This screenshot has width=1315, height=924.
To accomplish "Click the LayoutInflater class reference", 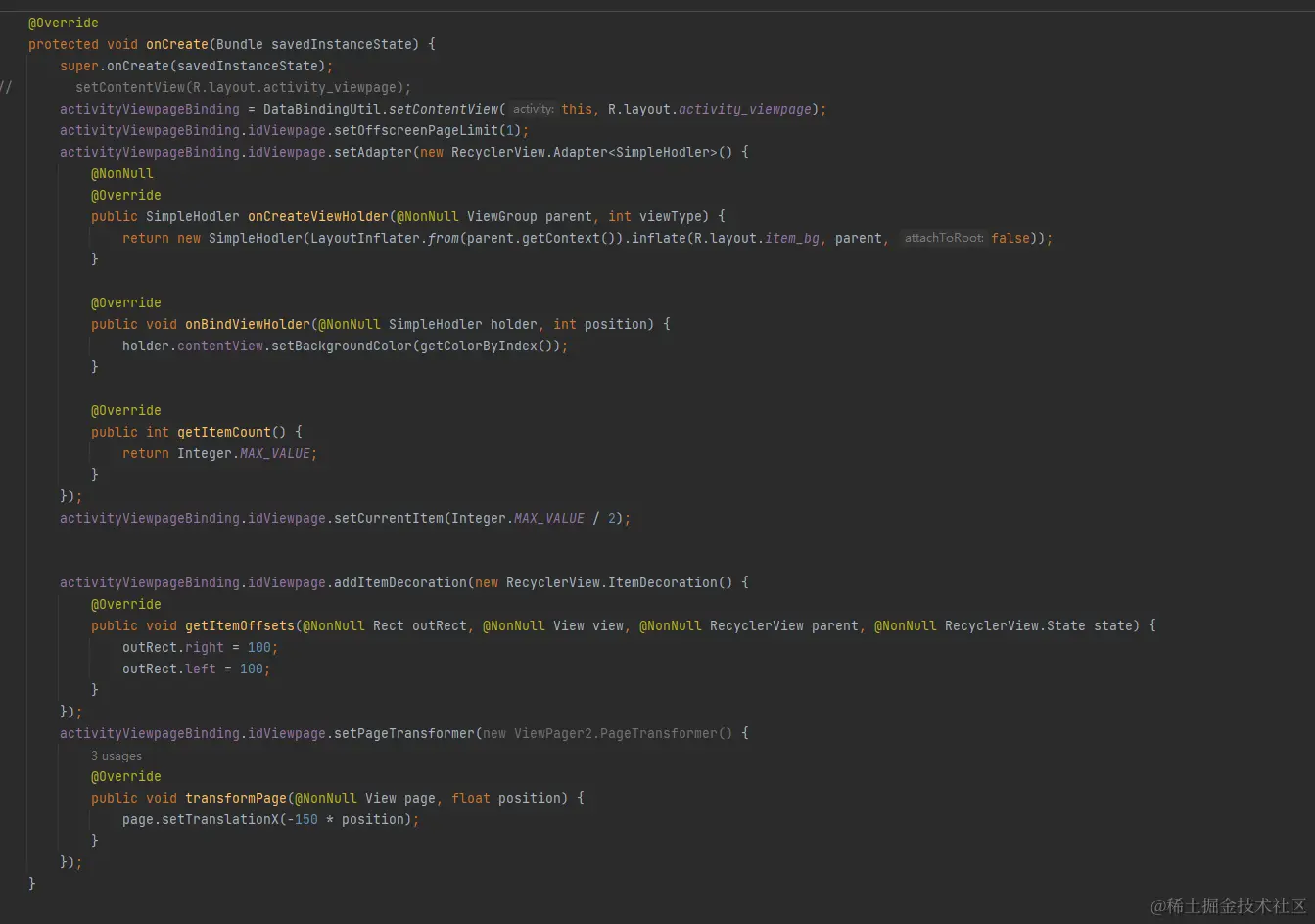I will tap(365, 238).
